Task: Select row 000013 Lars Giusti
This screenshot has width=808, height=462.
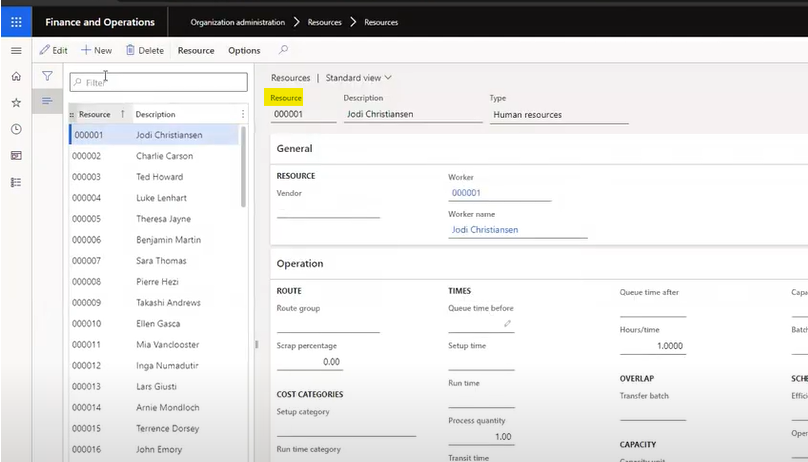Action: 154,386
